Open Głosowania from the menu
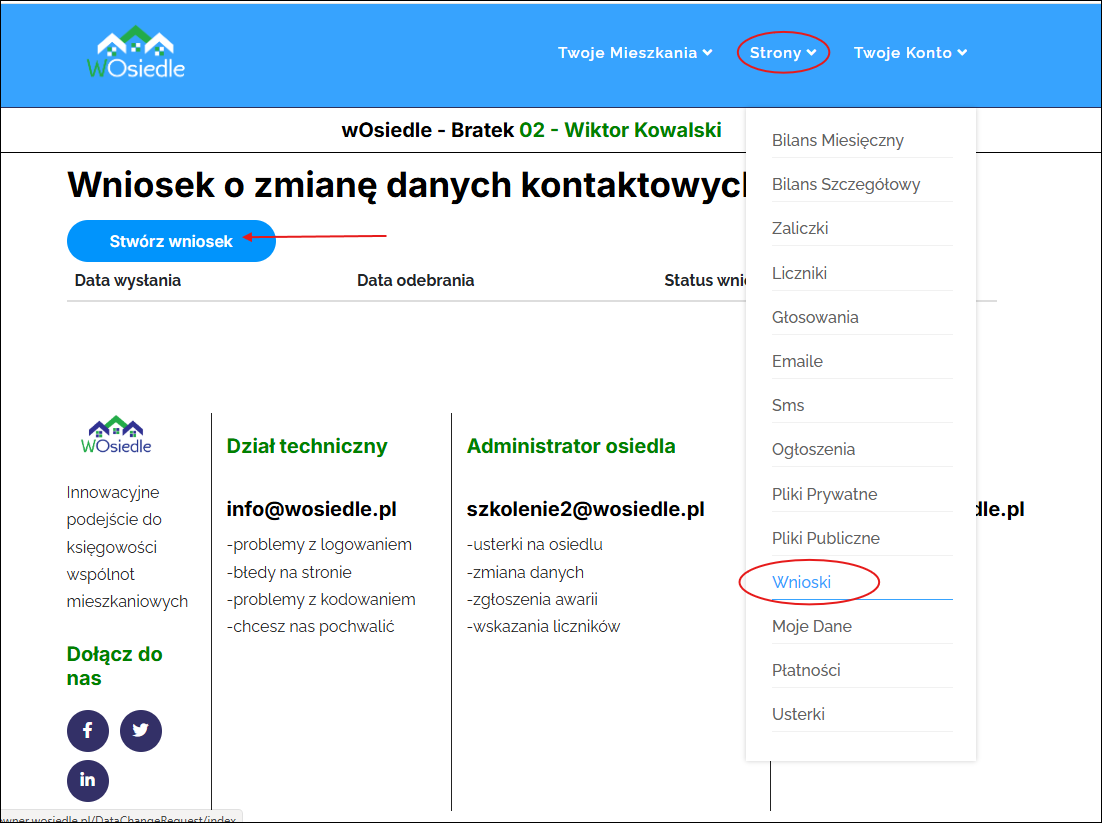Viewport: 1102px width, 823px height. tap(813, 316)
